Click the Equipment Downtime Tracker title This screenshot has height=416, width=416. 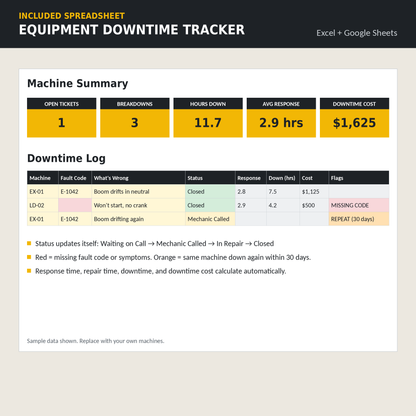pyautogui.click(x=132, y=30)
